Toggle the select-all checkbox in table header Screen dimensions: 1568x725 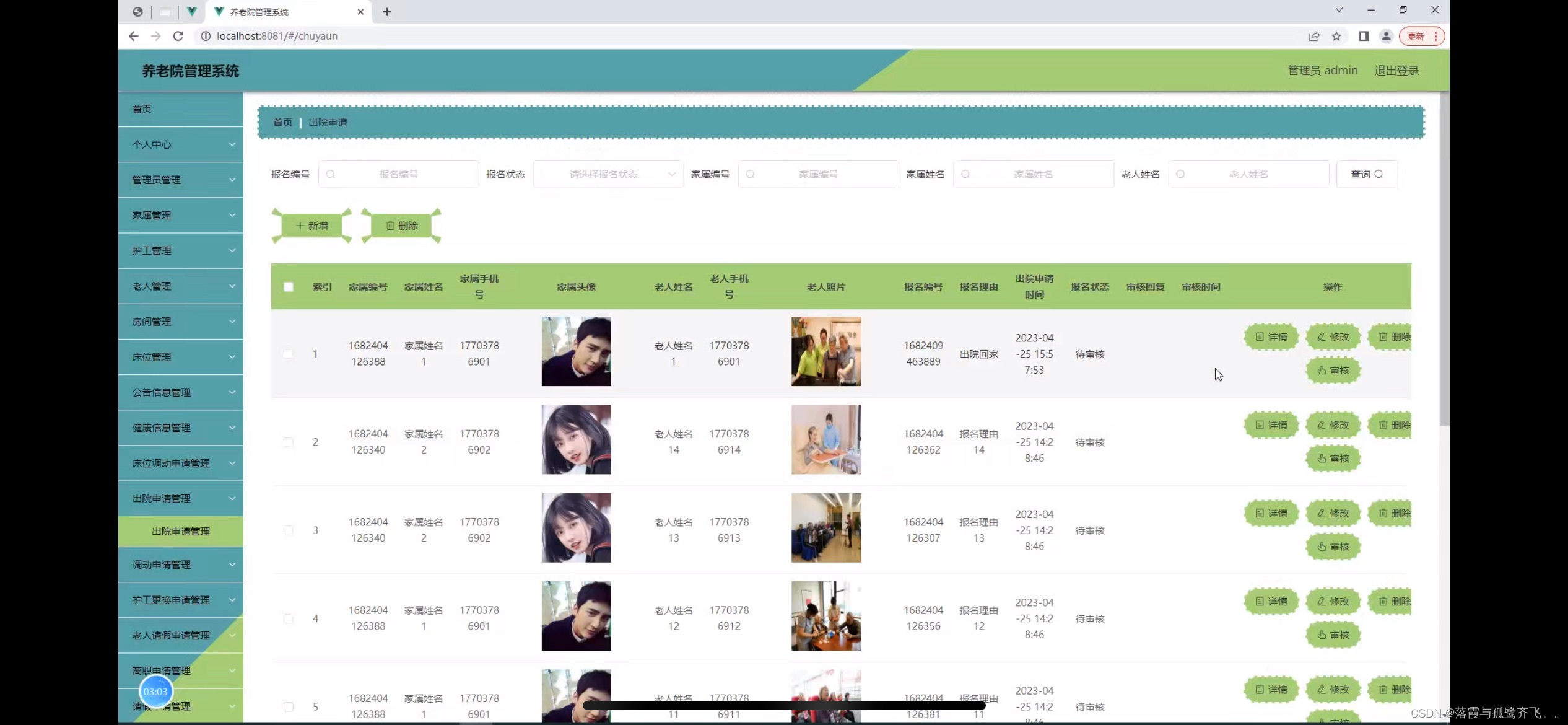click(289, 287)
